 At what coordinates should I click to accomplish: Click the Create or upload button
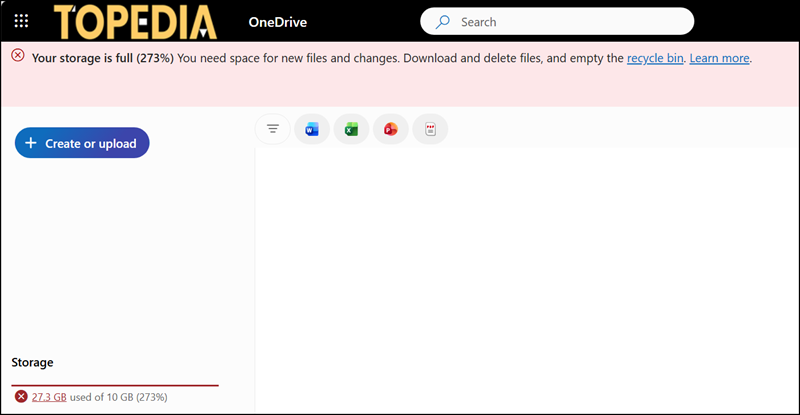[x=82, y=143]
